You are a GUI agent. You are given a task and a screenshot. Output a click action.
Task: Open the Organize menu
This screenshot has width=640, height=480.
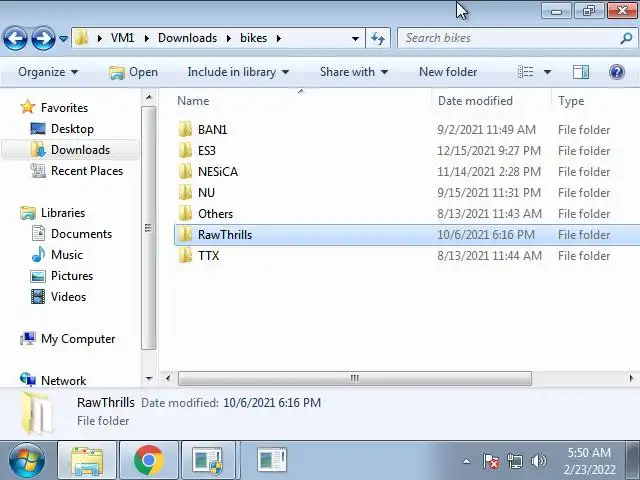(48, 72)
